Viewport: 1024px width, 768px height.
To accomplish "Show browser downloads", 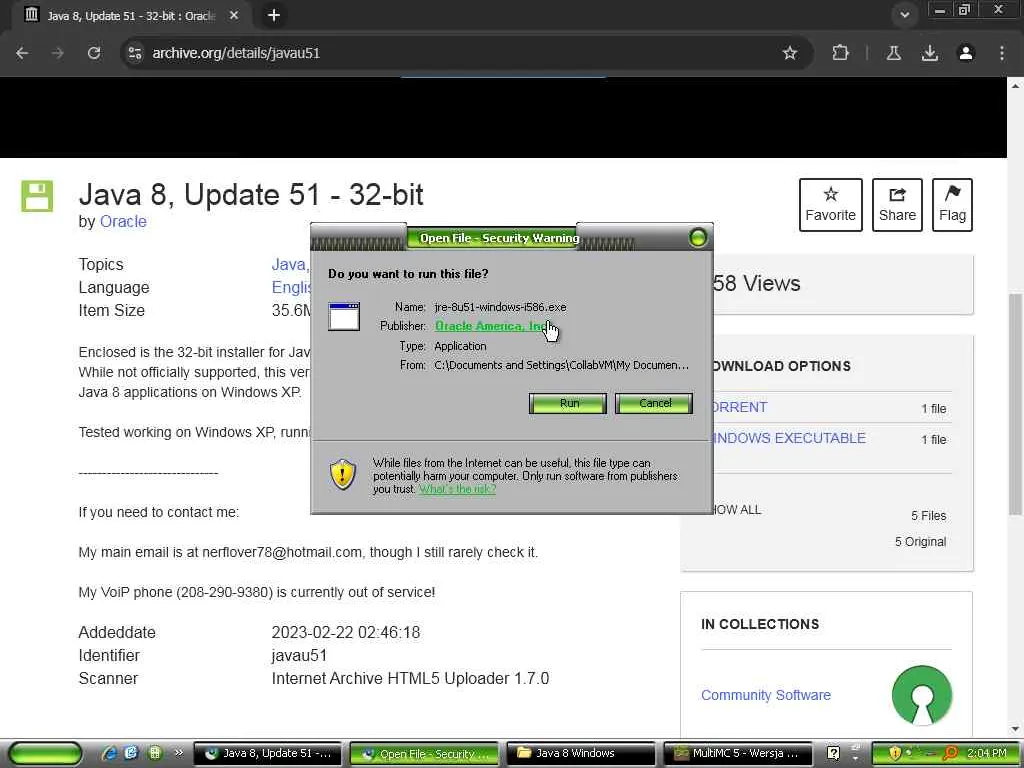I will (x=929, y=53).
